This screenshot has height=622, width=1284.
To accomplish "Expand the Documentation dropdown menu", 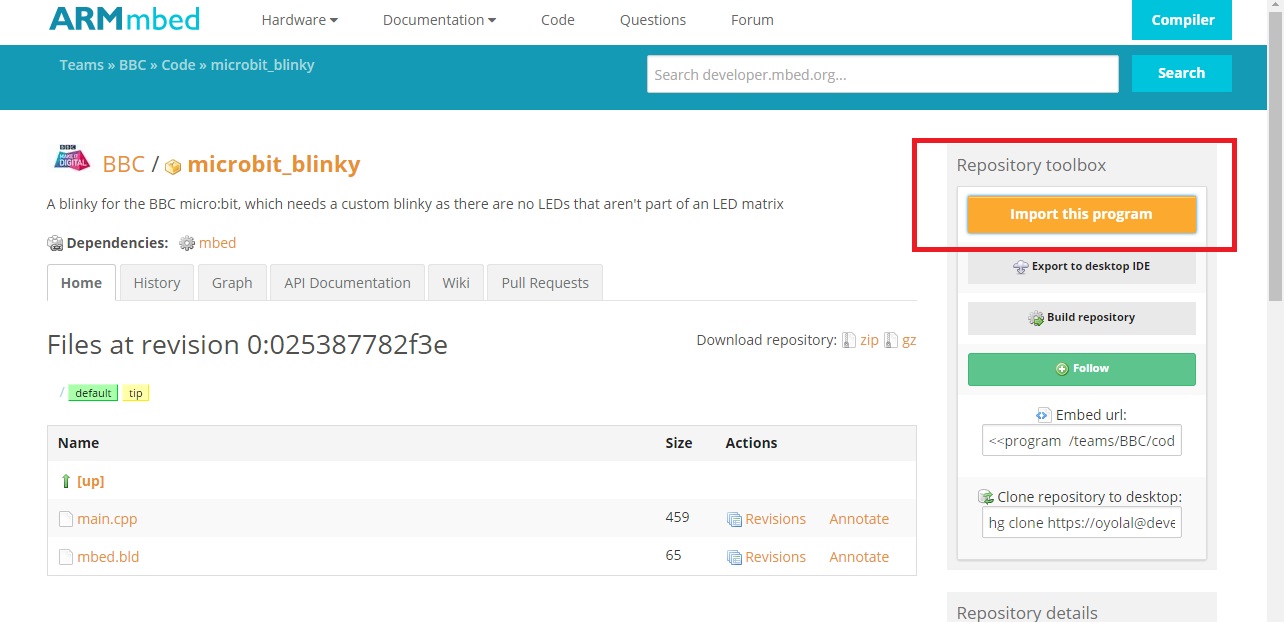I will 439,20.
